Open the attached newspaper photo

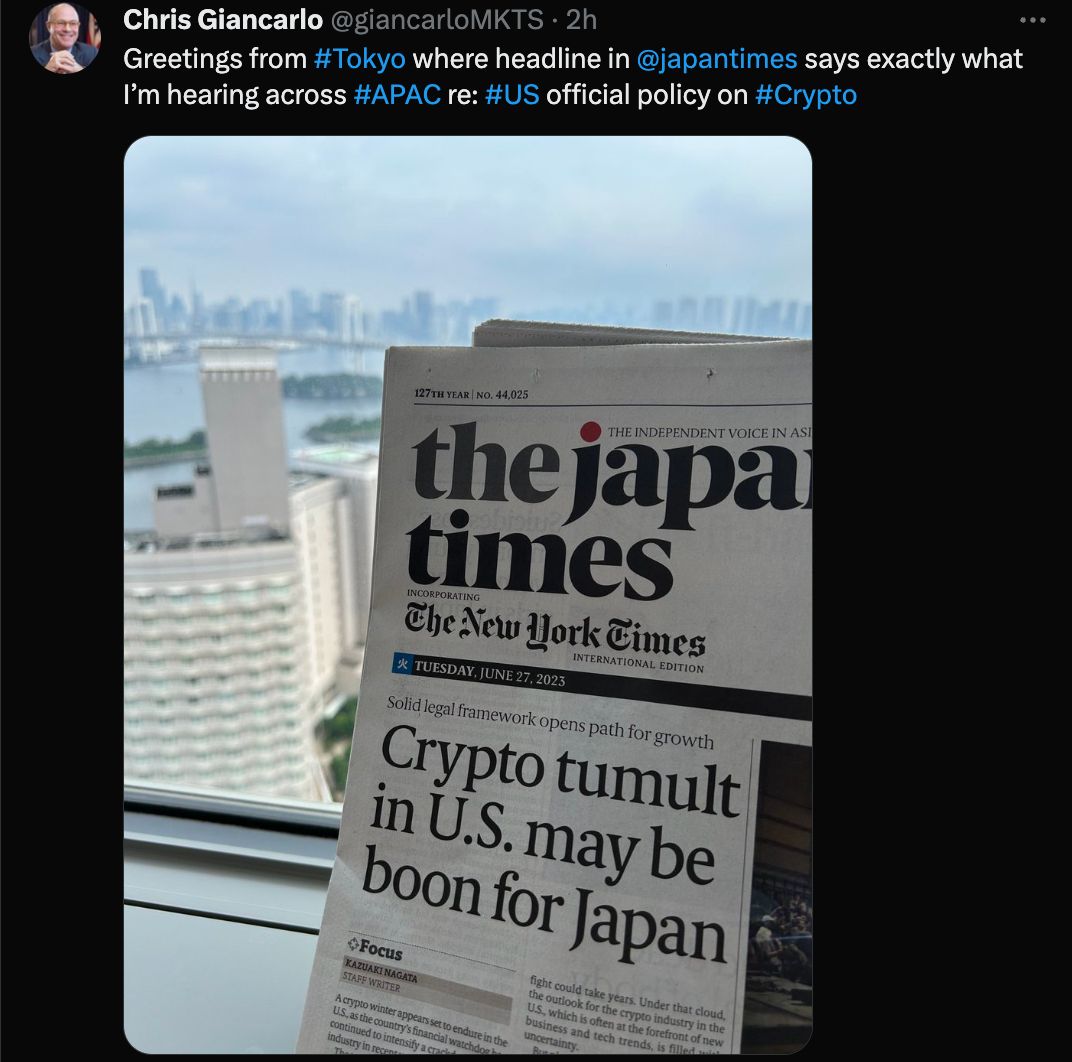pyautogui.click(x=468, y=594)
